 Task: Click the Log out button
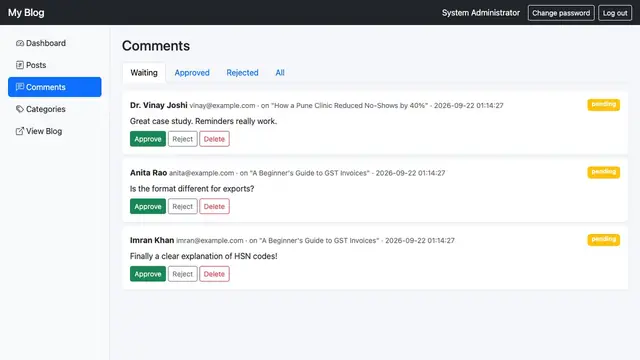pyautogui.click(x=615, y=13)
